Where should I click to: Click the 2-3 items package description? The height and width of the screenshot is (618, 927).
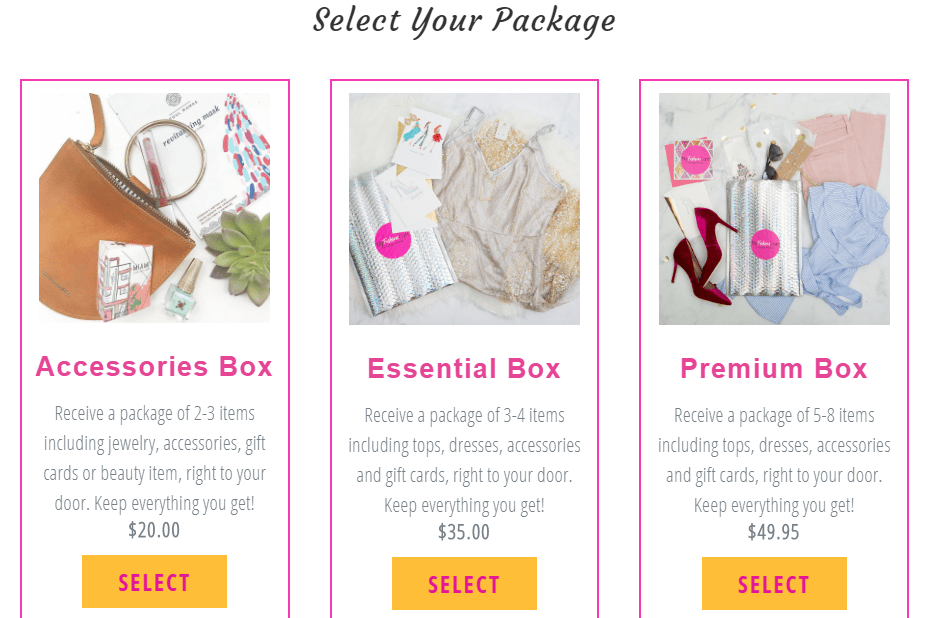coord(154,458)
